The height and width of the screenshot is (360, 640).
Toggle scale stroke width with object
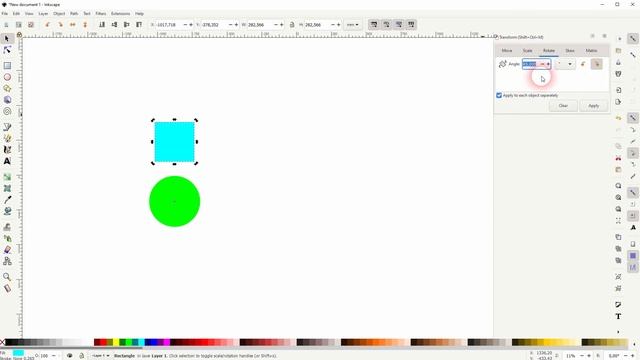(x=374, y=24)
